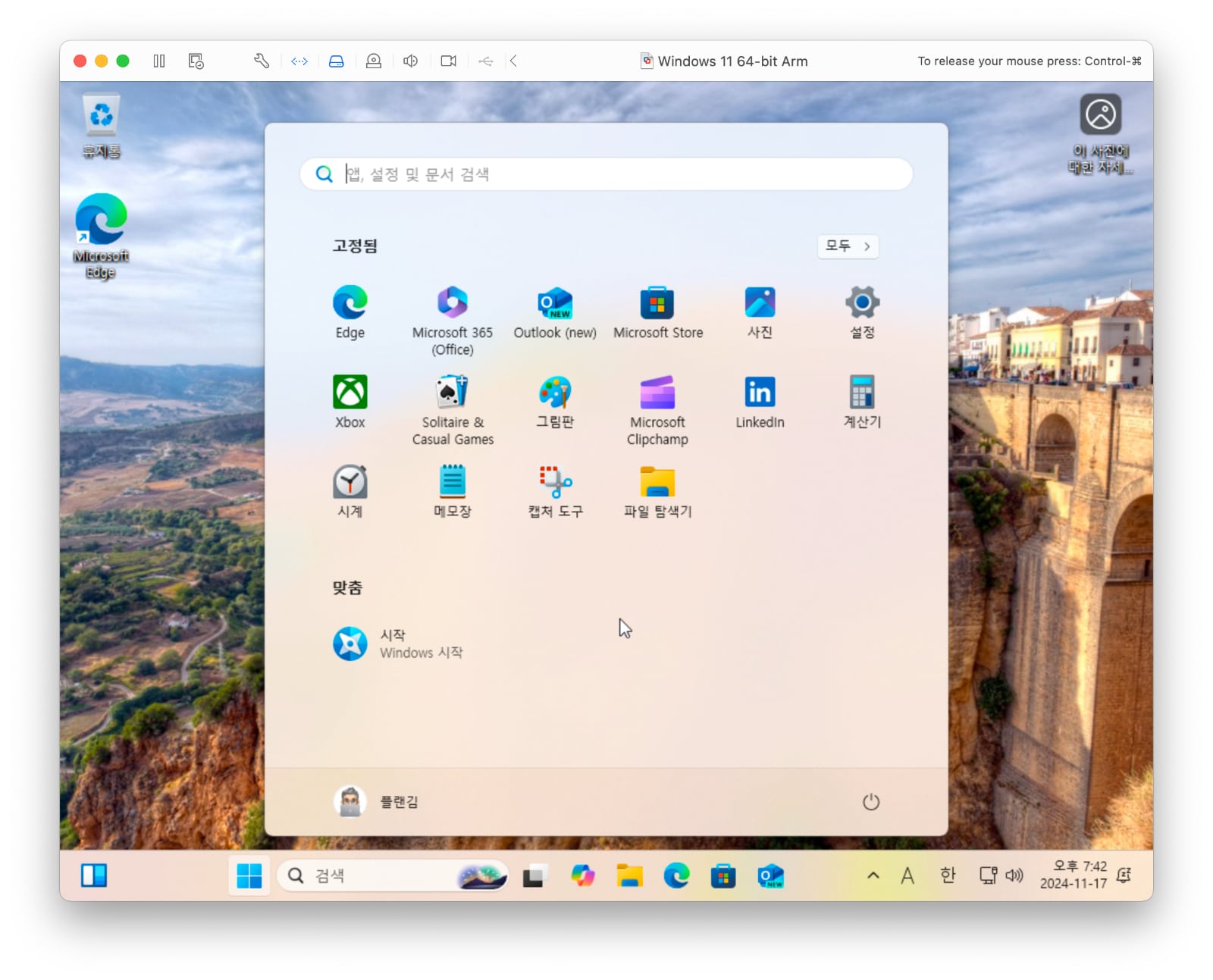This screenshot has width=1213, height=980.
Task: Launch the Xbox app
Action: click(x=349, y=402)
